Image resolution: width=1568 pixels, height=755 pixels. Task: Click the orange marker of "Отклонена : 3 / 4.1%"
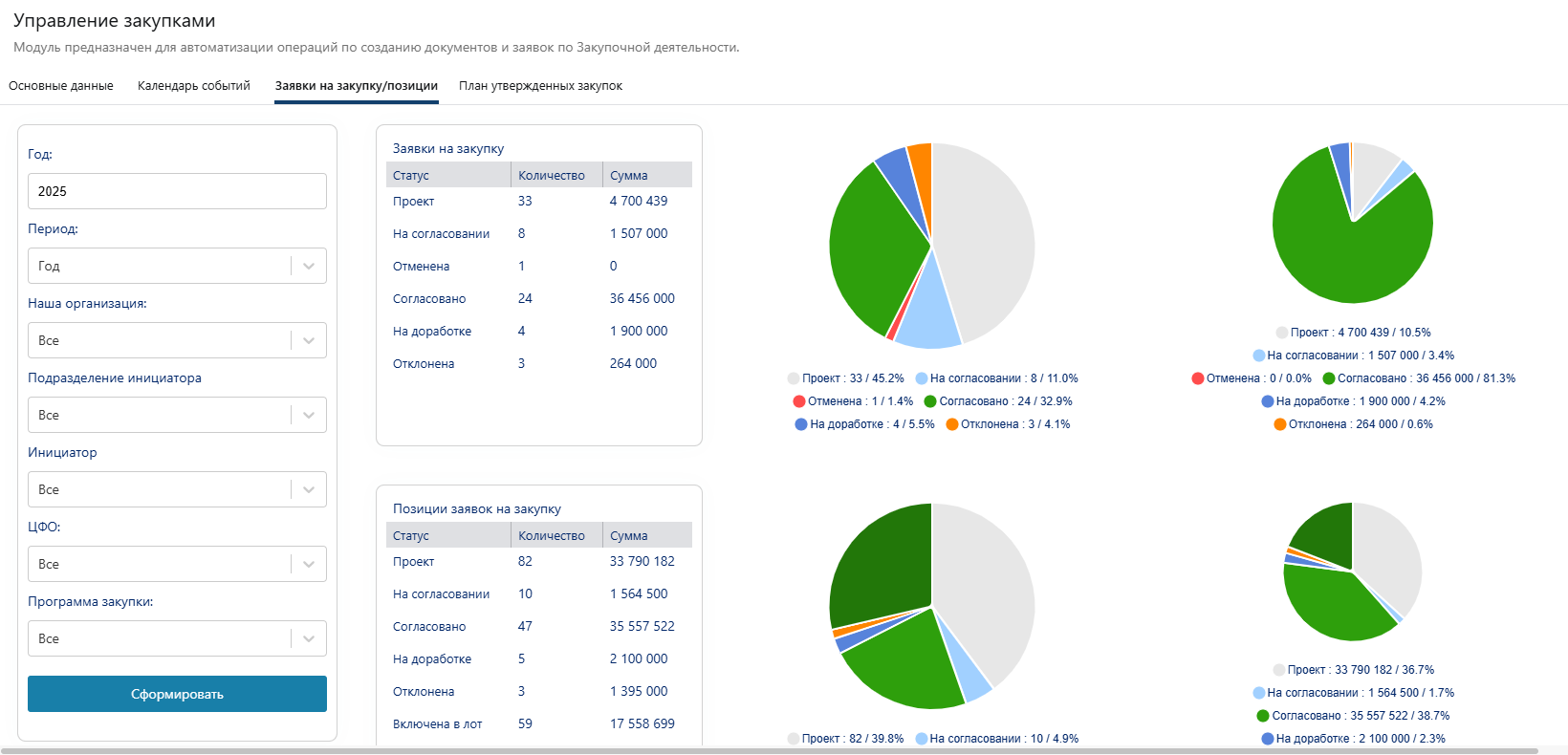952,424
